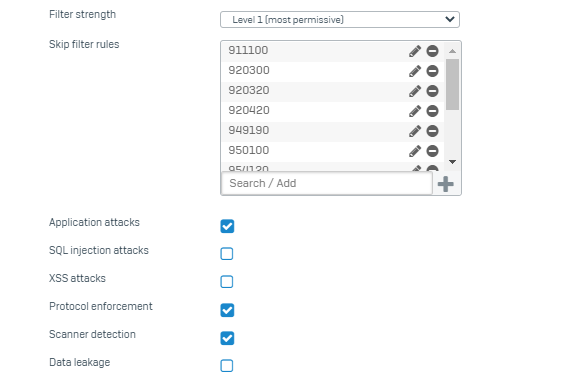Viewport: 564px width, 380px height.
Task: Disable the Application attacks checkbox
Action: [227, 226]
